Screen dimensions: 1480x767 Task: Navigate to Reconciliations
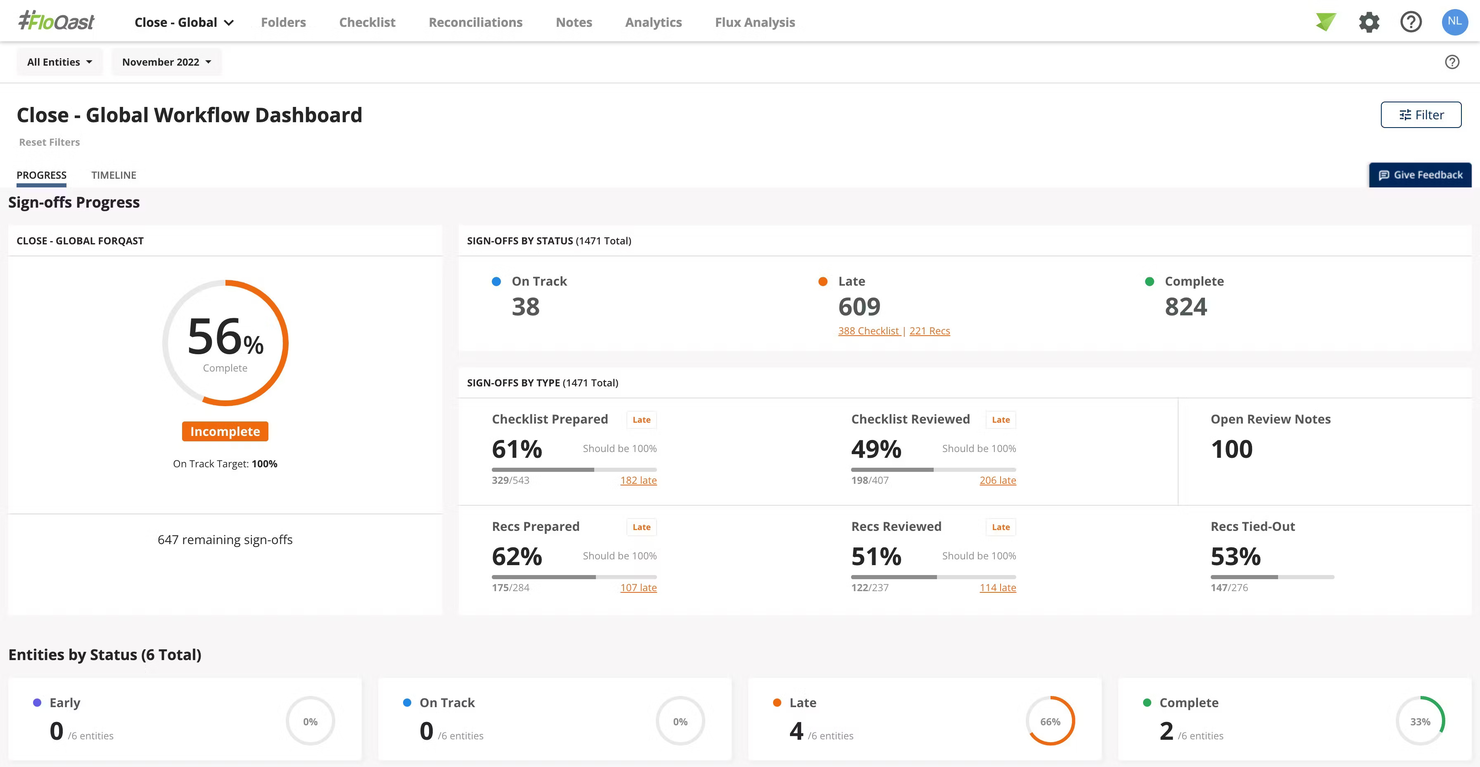(x=475, y=21)
